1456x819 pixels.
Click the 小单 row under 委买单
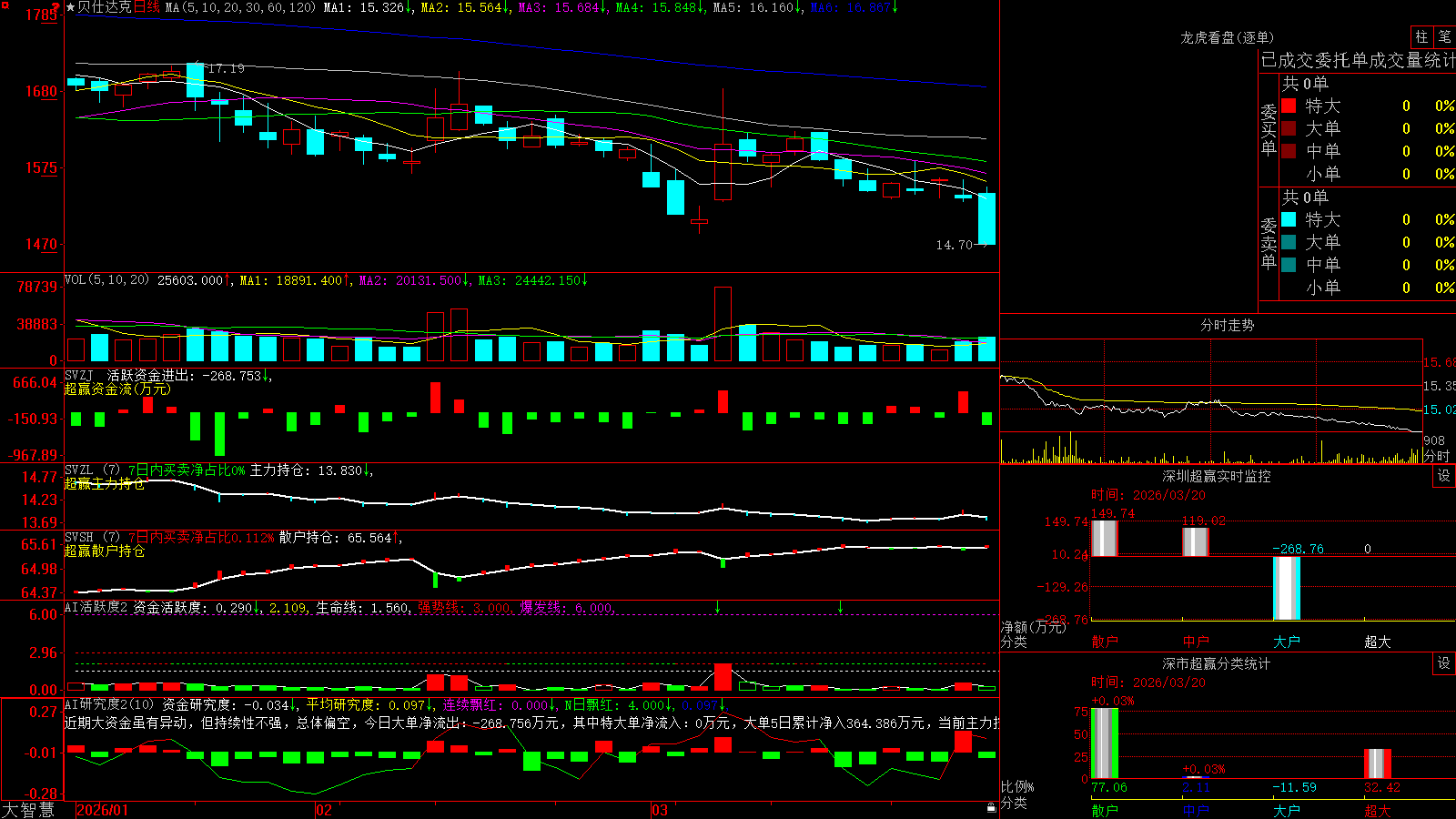pyautogui.click(x=1368, y=174)
